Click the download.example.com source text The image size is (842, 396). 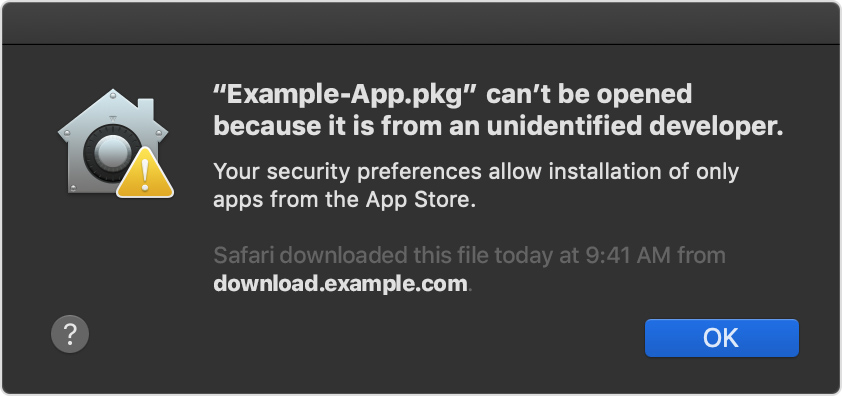[340, 283]
